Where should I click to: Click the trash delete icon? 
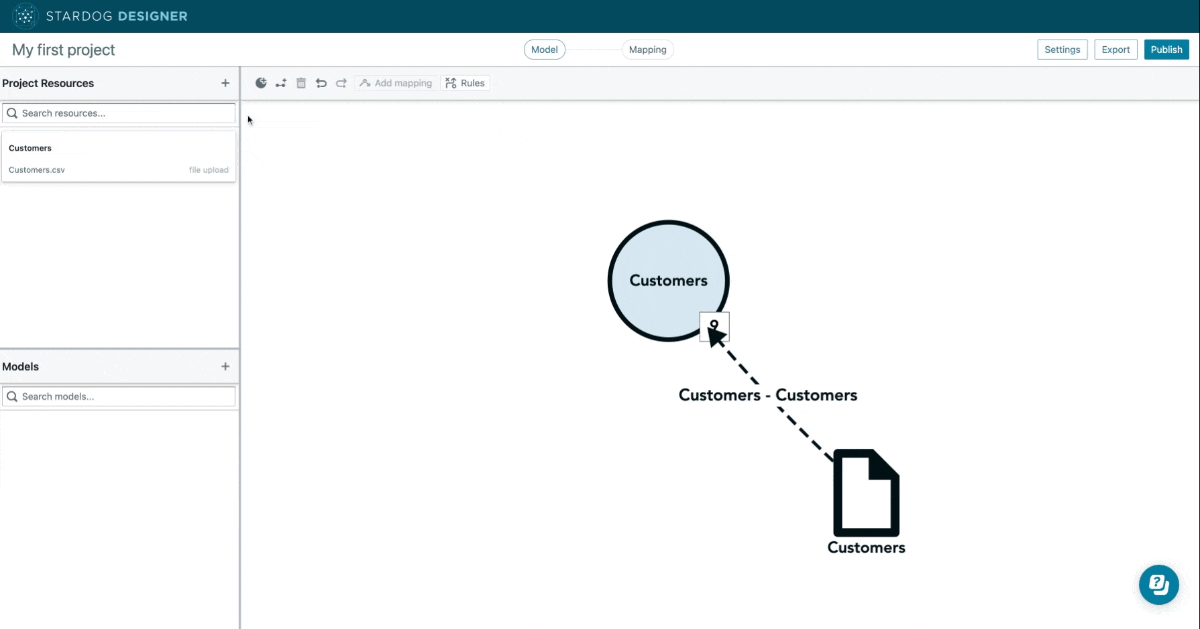(301, 83)
